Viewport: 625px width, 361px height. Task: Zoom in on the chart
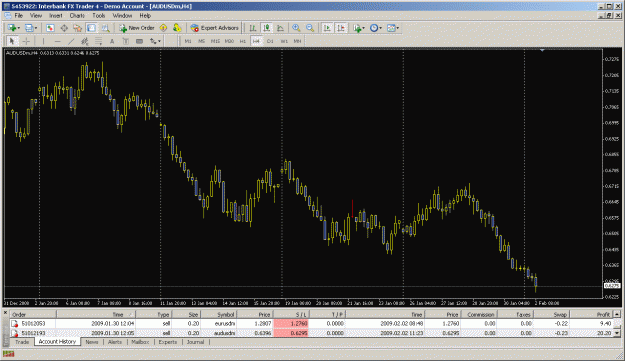[296, 28]
